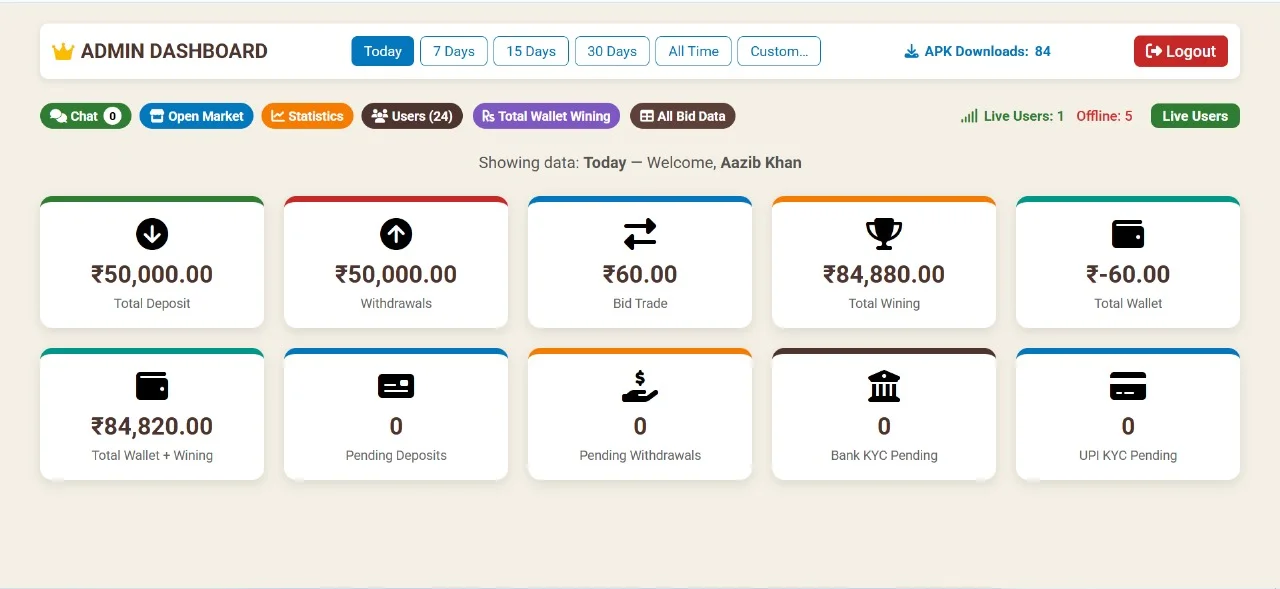This screenshot has height=589, width=1280.
Task: Click the Bid Trade exchange arrows icon
Action: click(640, 234)
